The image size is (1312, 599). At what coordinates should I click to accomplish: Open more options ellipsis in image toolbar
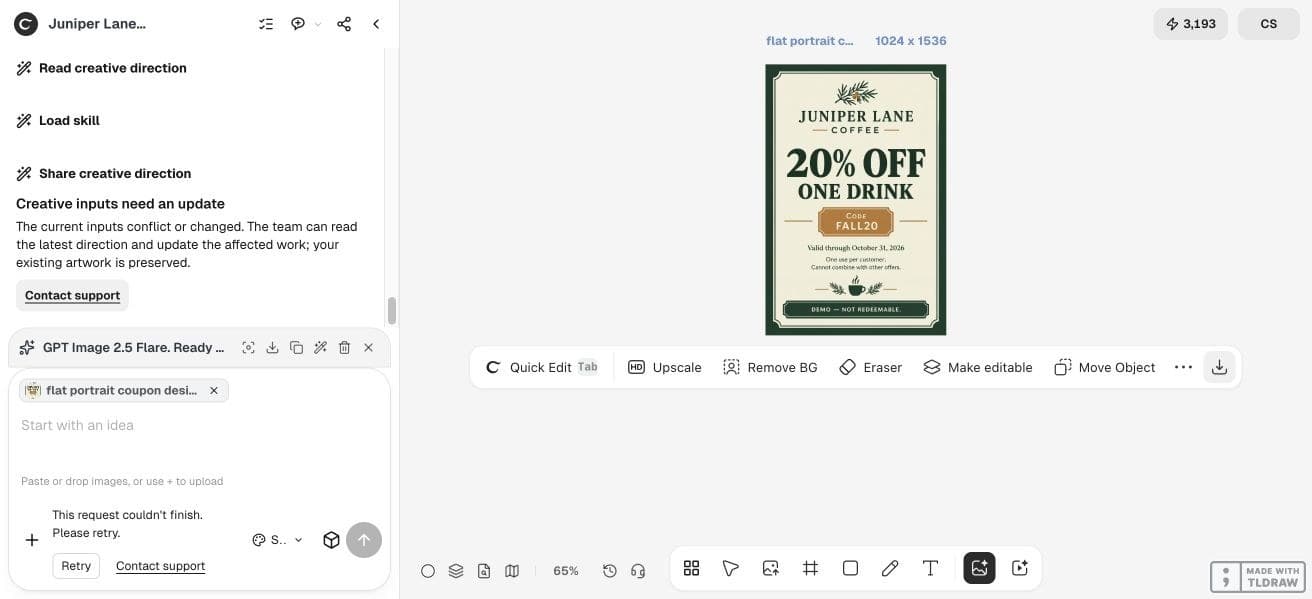click(x=1183, y=368)
